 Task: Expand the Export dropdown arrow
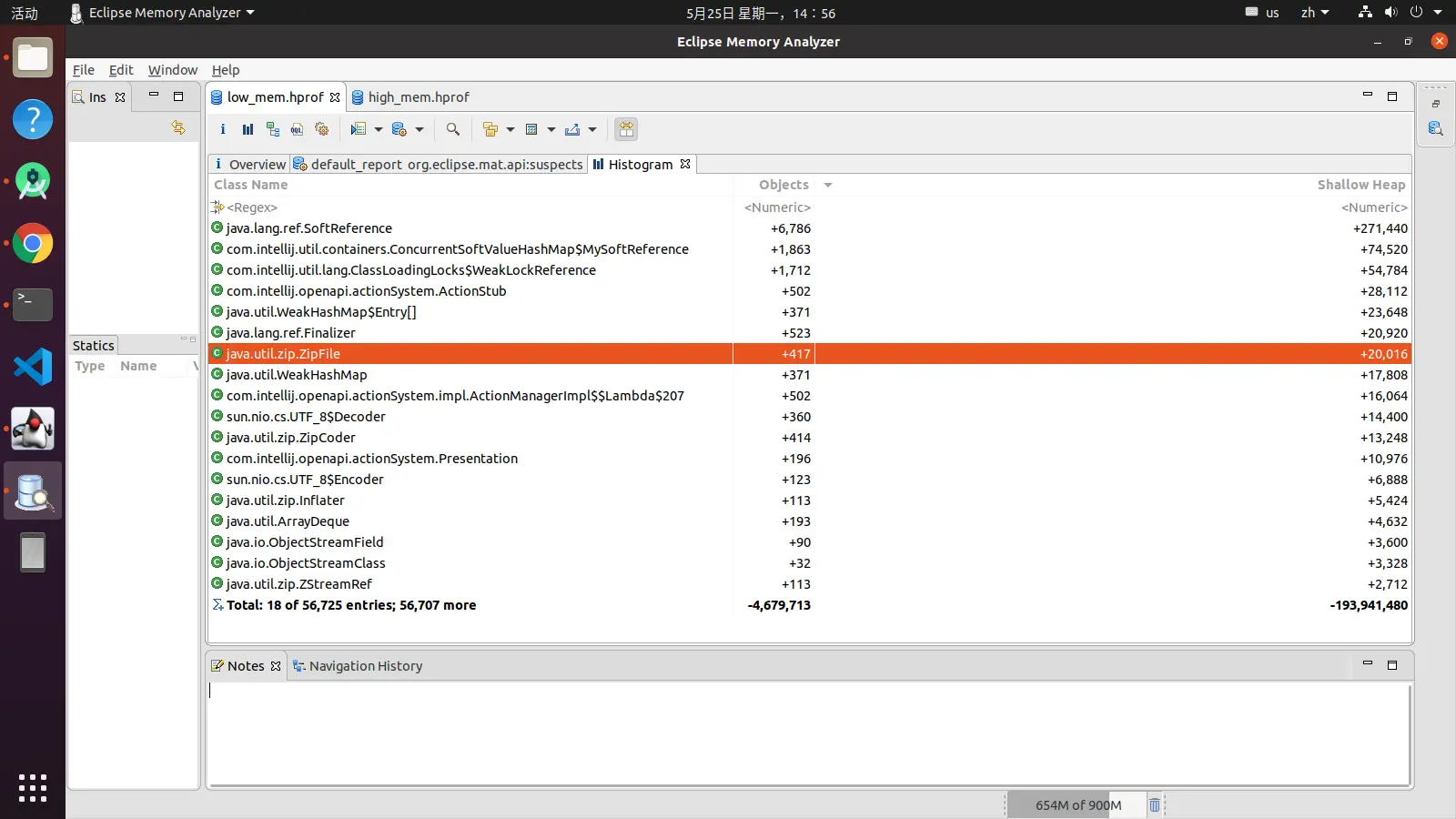pos(592,129)
